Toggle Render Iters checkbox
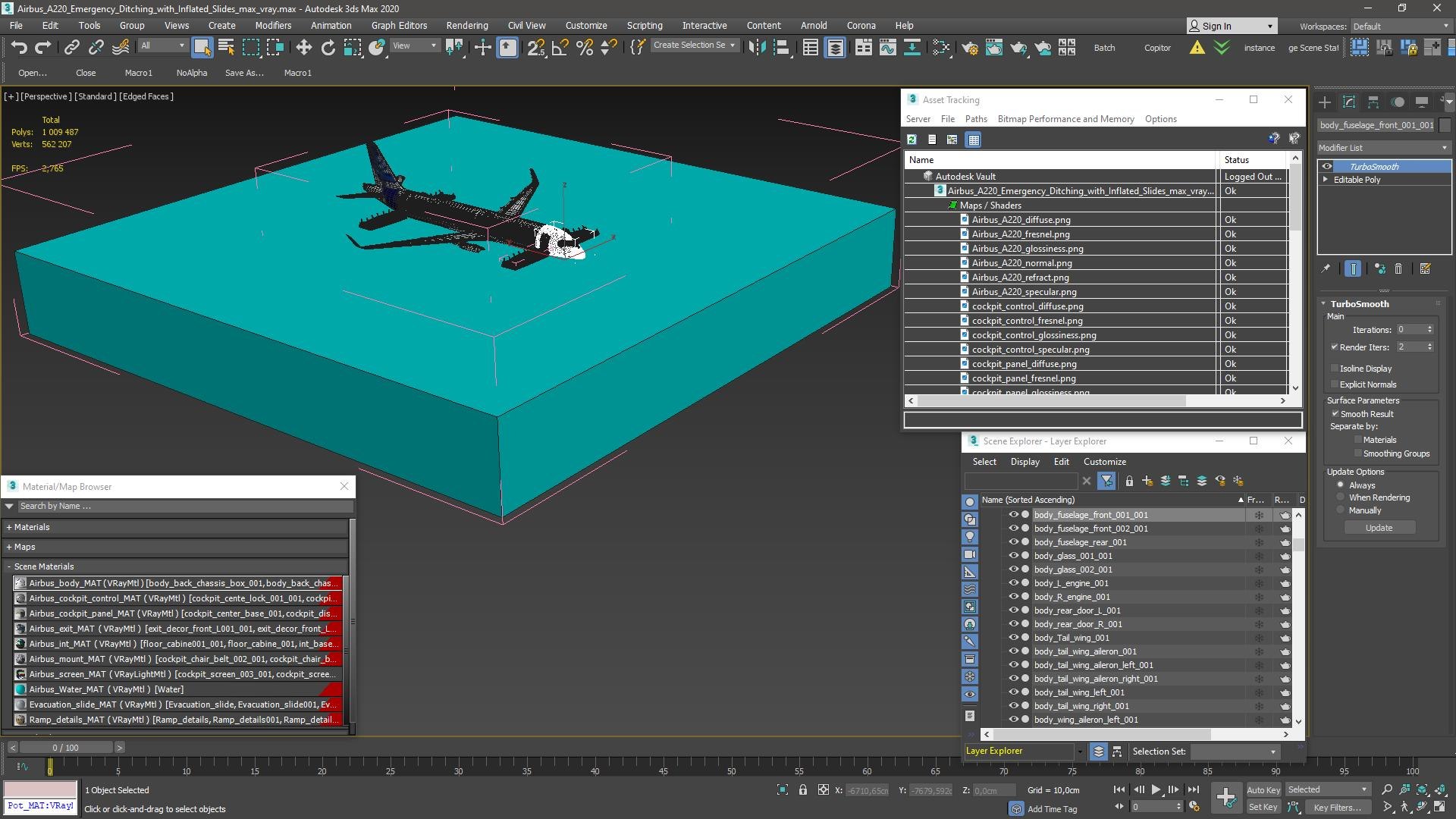This screenshot has width=1456, height=819. coord(1335,347)
